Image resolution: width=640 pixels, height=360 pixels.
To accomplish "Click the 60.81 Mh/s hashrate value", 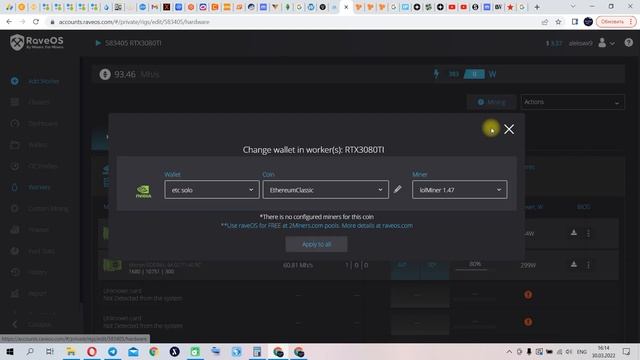I will tap(298, 265).
